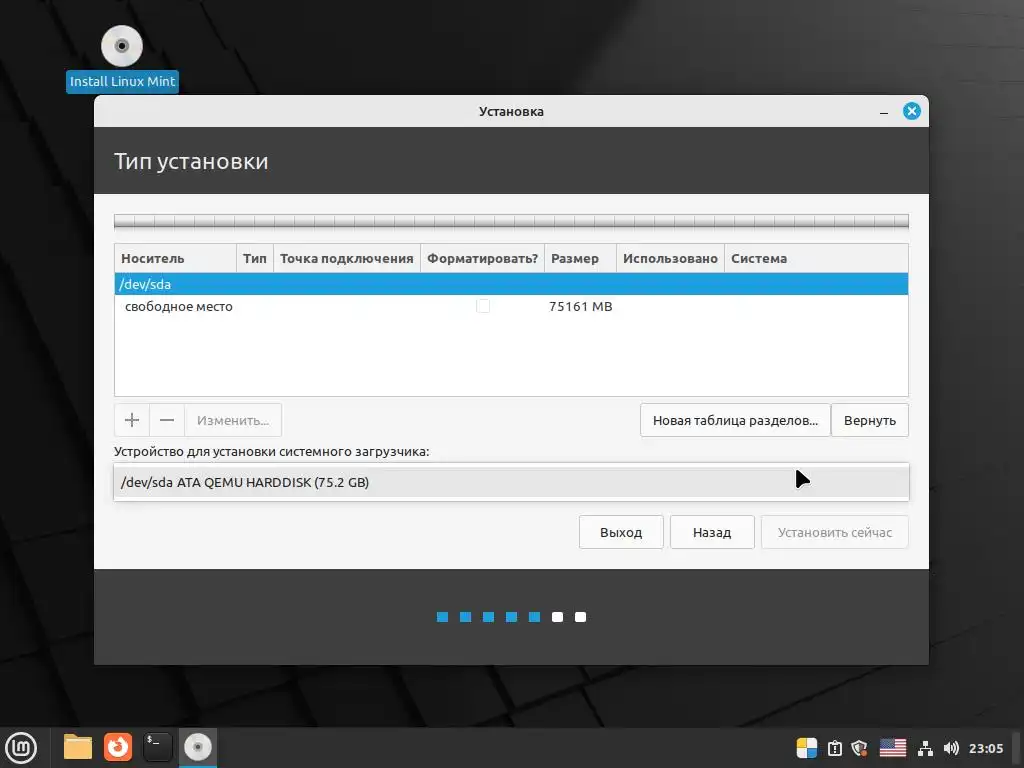Viewport: 1024px width, 768px height.
Task: Click the Носитель column header
Action: click(x=175, y=259)
